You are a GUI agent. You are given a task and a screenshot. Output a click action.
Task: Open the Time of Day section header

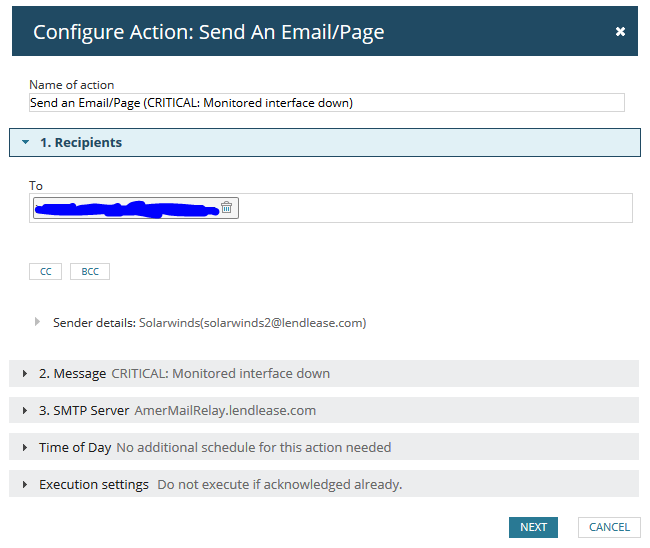[324, 447]
